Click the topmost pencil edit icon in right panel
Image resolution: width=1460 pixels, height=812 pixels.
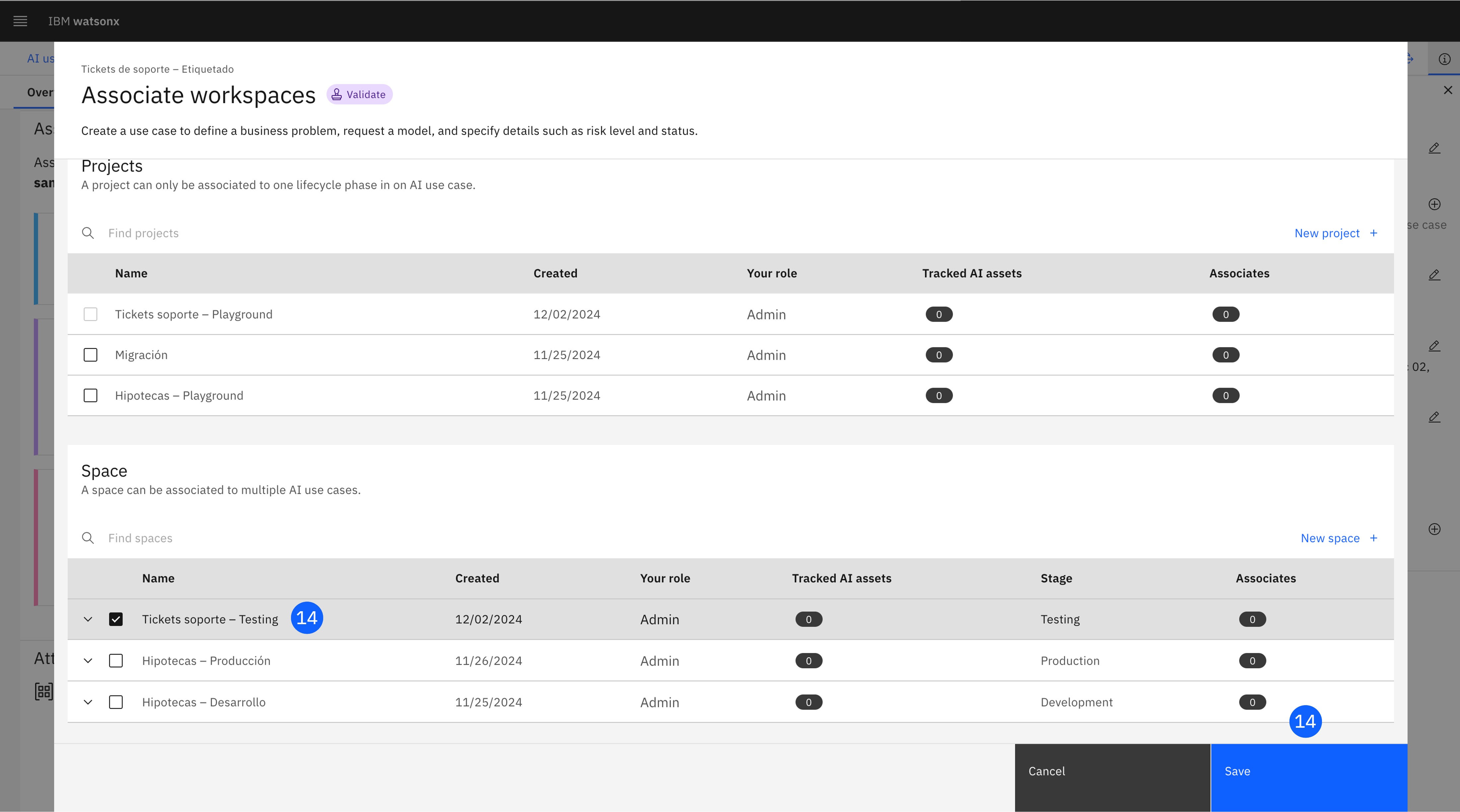[1434, 148]
